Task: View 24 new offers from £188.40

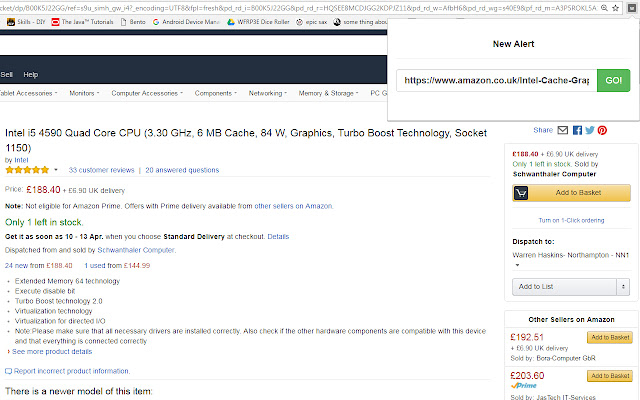Action: click(38, 266)
